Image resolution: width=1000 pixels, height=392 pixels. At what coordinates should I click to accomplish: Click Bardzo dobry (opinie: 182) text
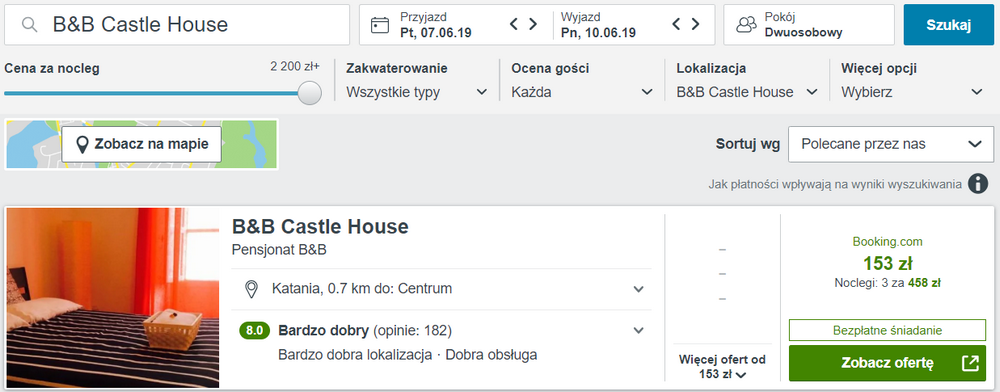click(365, 331)
